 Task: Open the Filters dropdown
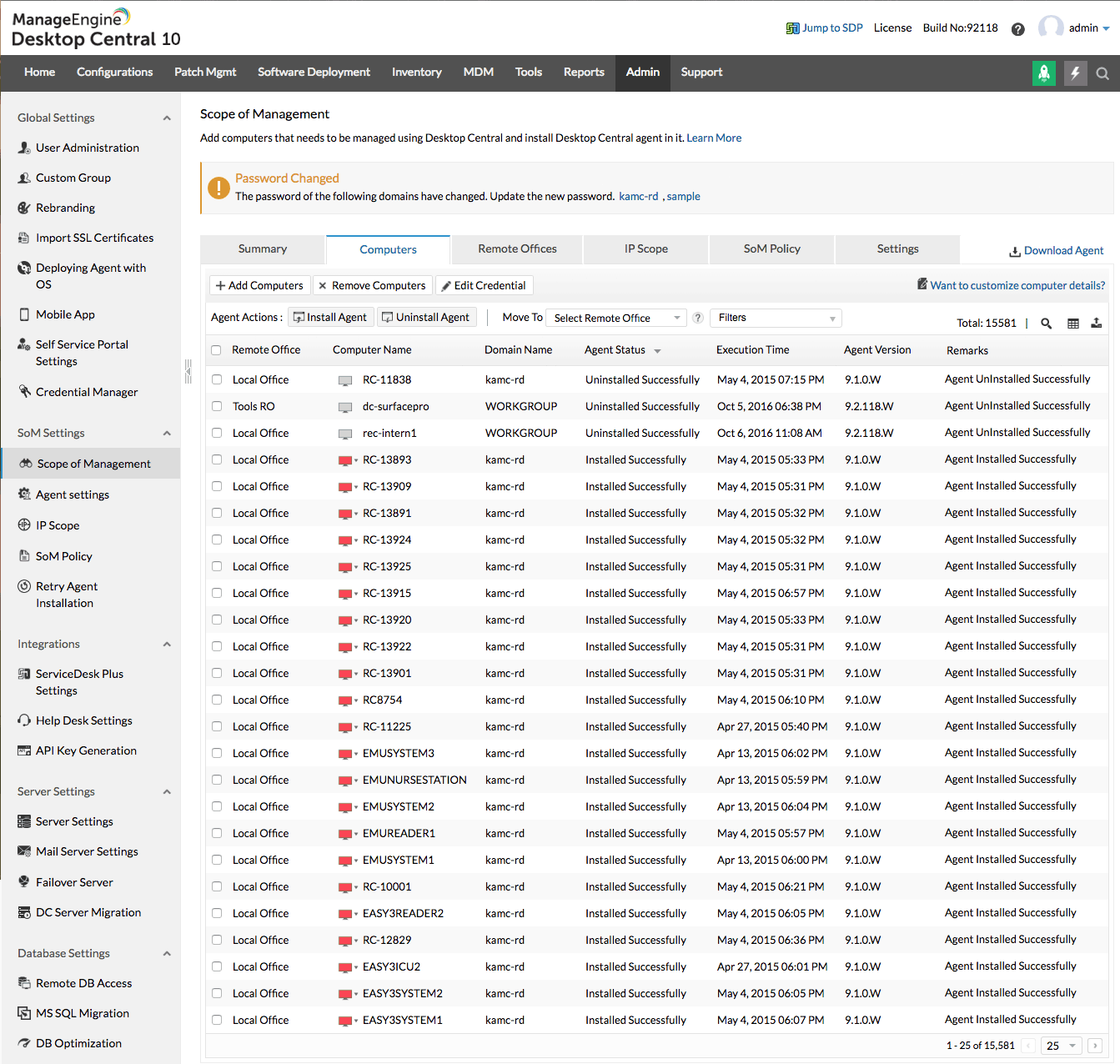click(x=776, y=318)
